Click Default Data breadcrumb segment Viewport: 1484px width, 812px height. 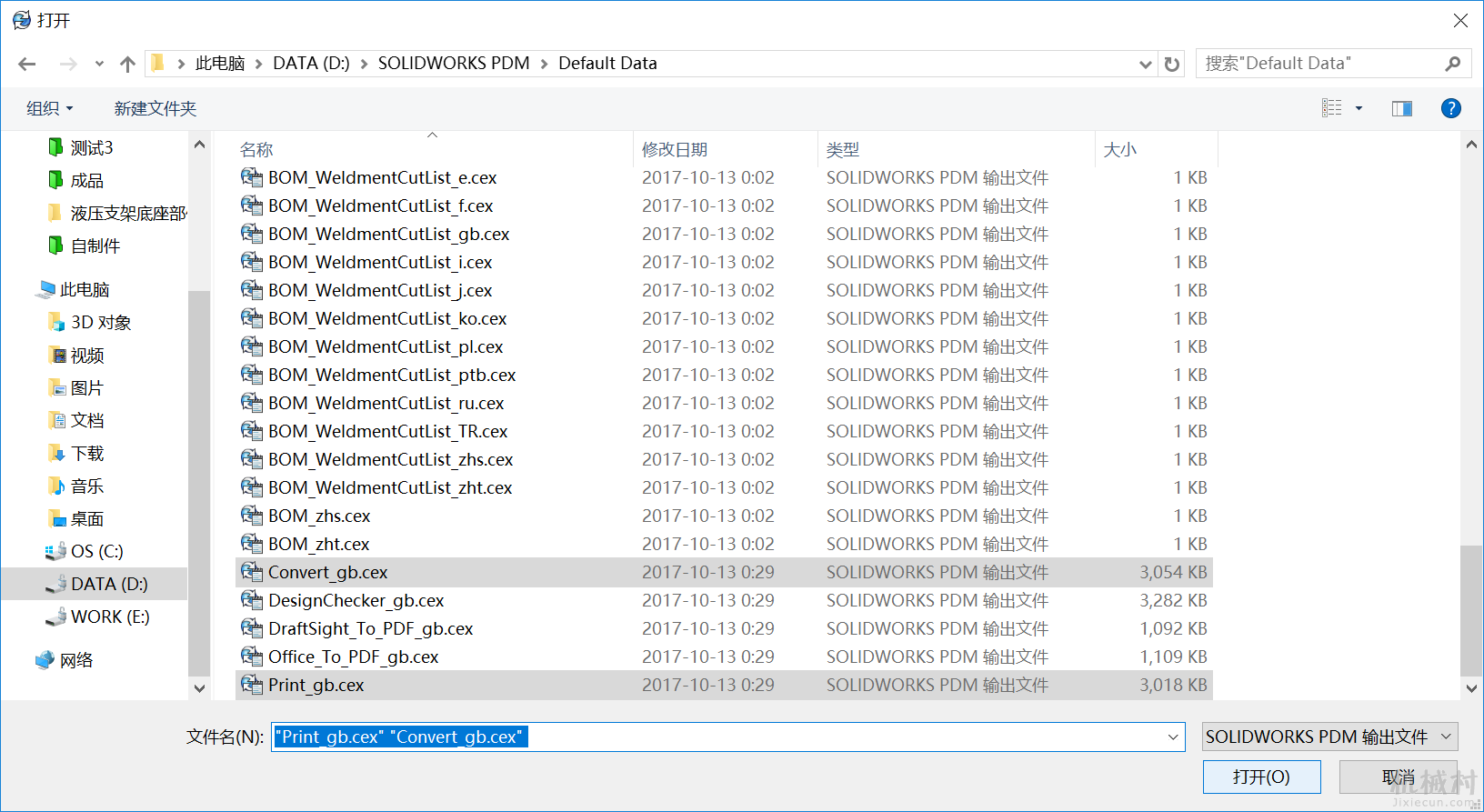(607, 64)
